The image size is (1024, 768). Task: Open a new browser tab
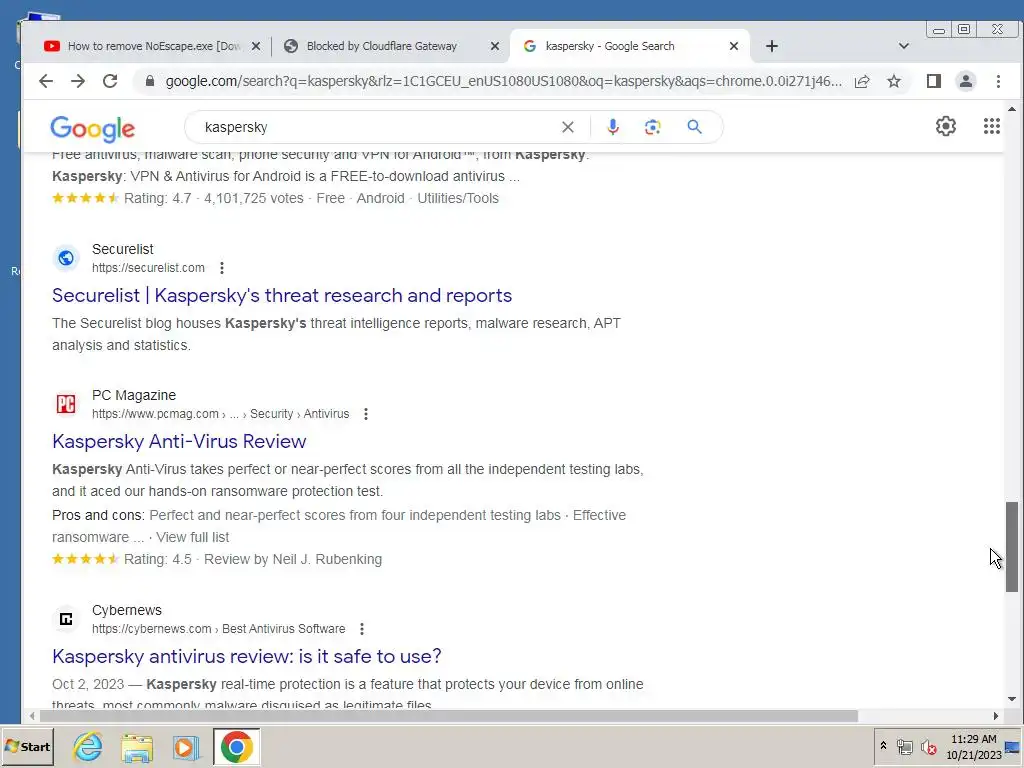771,46
